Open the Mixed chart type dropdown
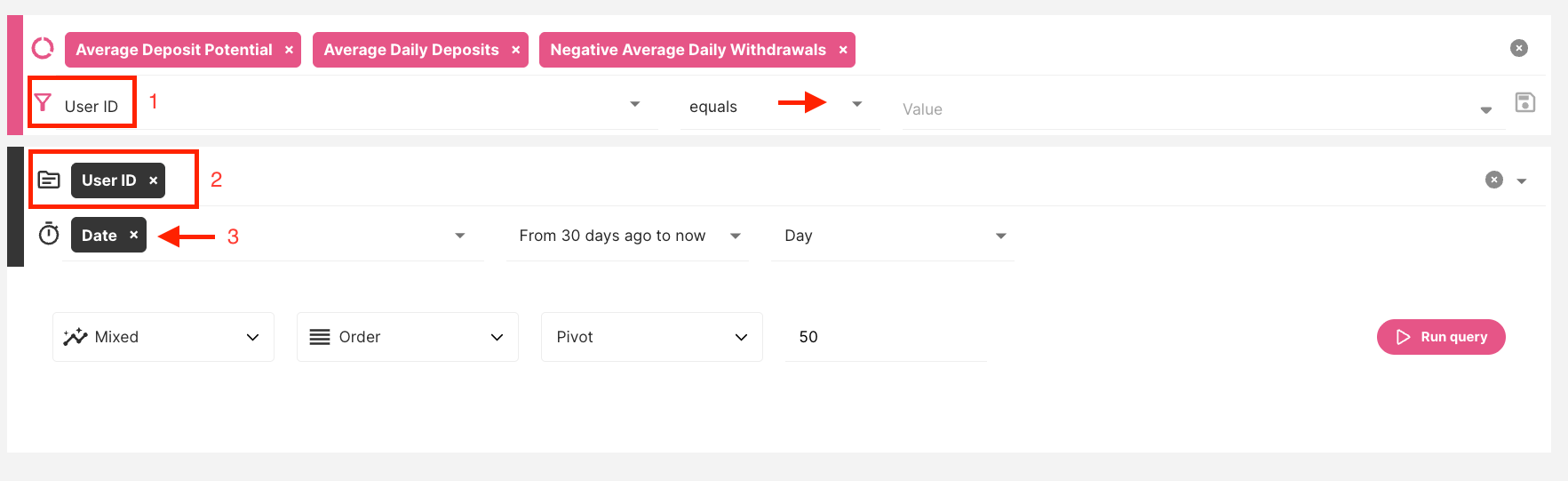The width and height of the screenshot is (1568, 481). click(163, 337)
